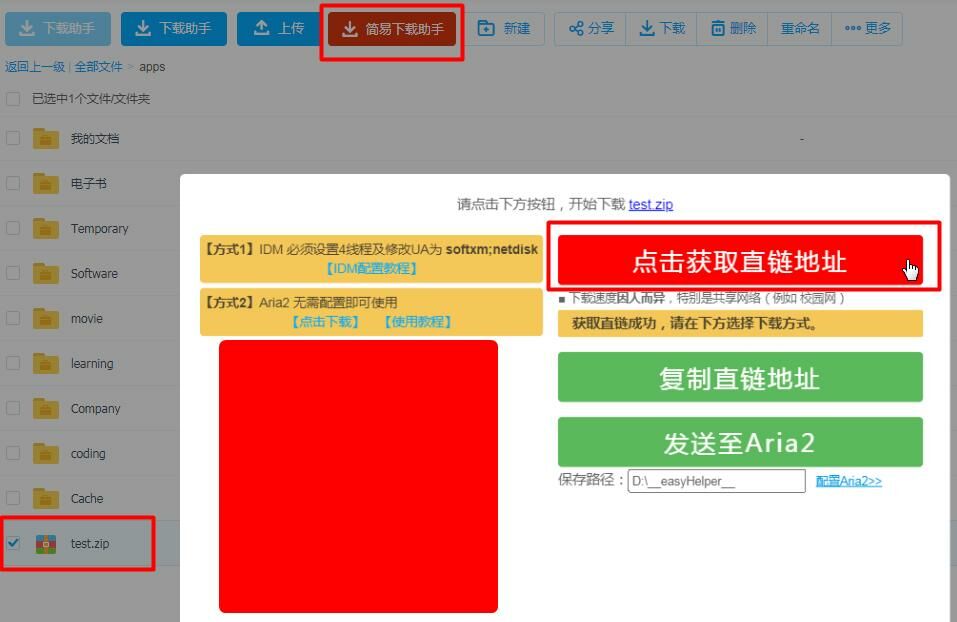
Task: Click the 分享 share button
Action: pyautogui.click(x=591, y=29)
